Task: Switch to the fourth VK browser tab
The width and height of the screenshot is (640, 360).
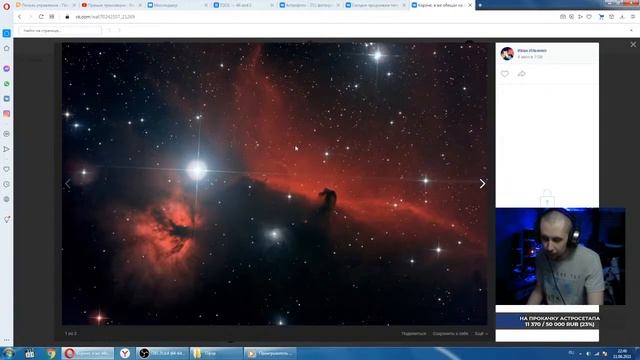Action: click(243, 5)
